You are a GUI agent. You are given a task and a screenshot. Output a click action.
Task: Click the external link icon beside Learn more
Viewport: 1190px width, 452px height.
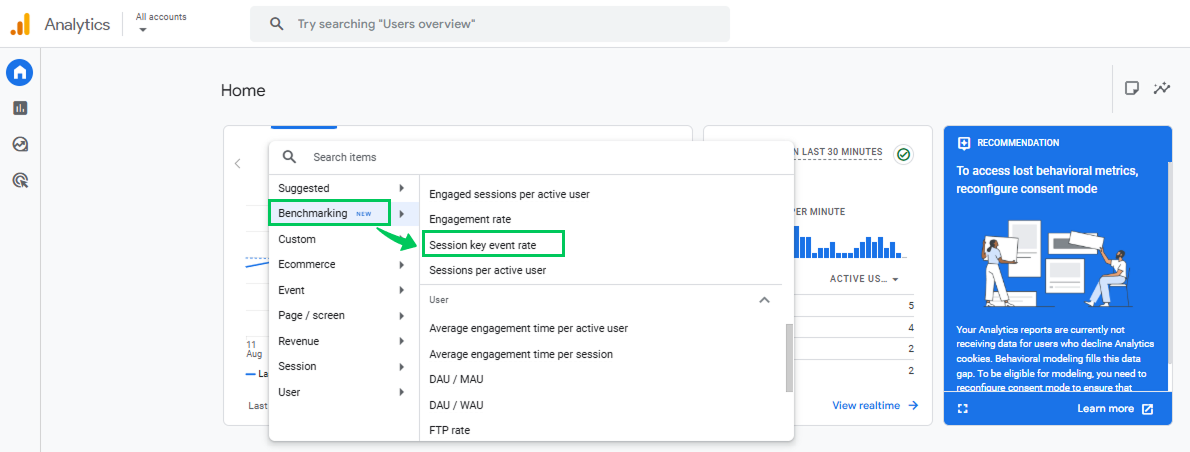pyautogui.click(x=1148, y=409)
